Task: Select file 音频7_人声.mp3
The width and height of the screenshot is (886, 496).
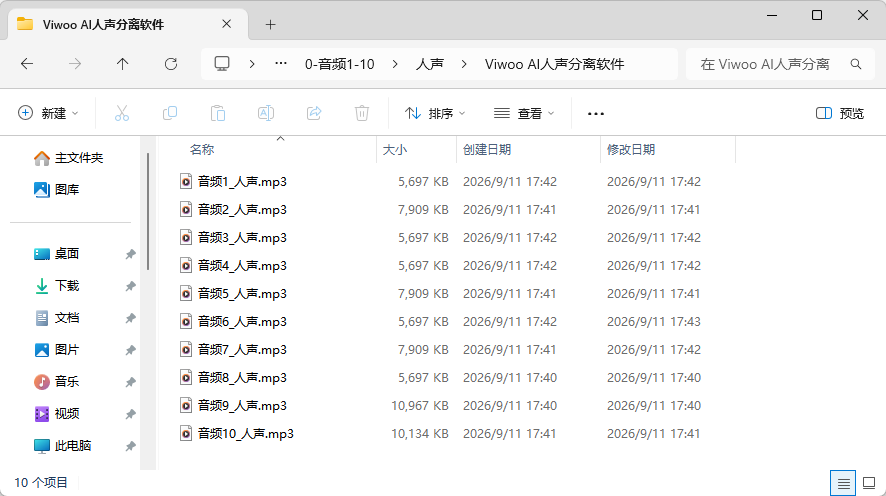Action: [242, 349]
